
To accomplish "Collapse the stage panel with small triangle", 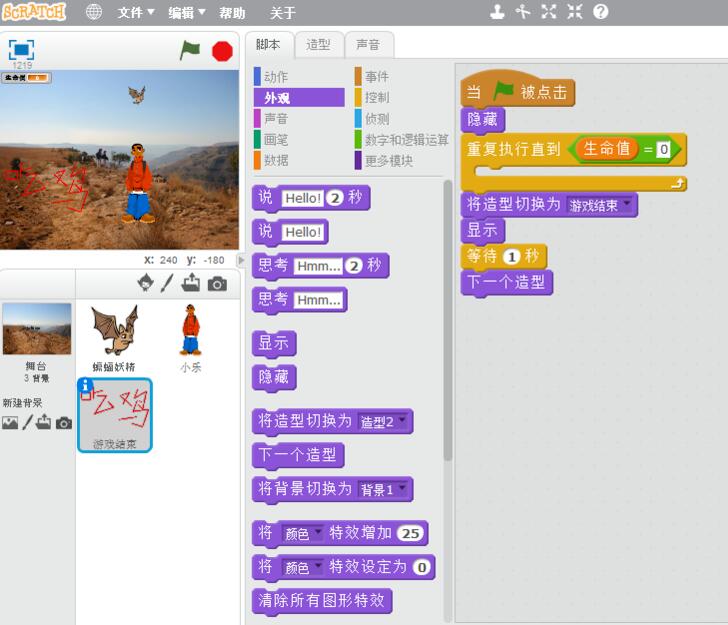I will pos(240,260).
